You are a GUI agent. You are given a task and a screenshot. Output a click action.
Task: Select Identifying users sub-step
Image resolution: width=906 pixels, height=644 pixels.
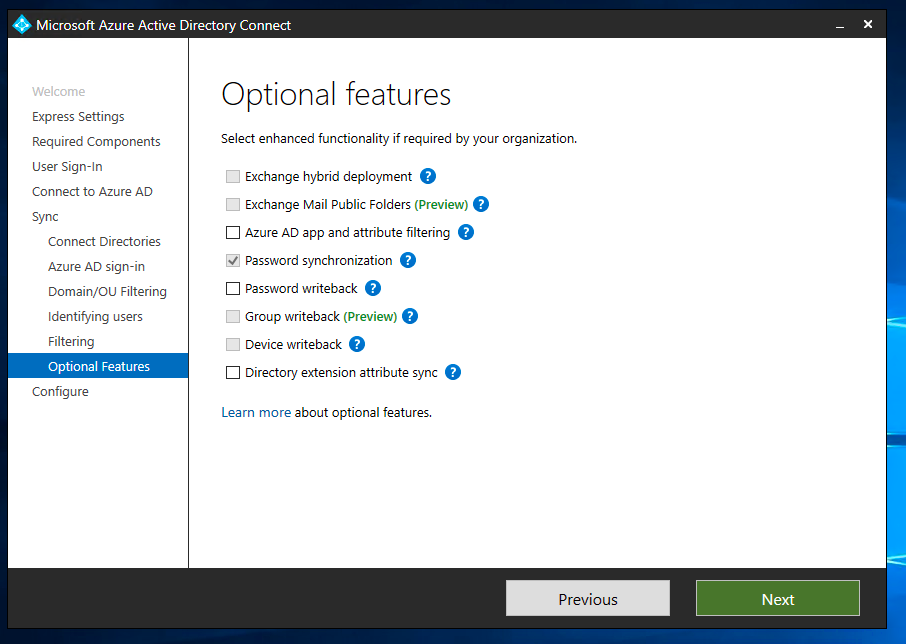point(95,317)
